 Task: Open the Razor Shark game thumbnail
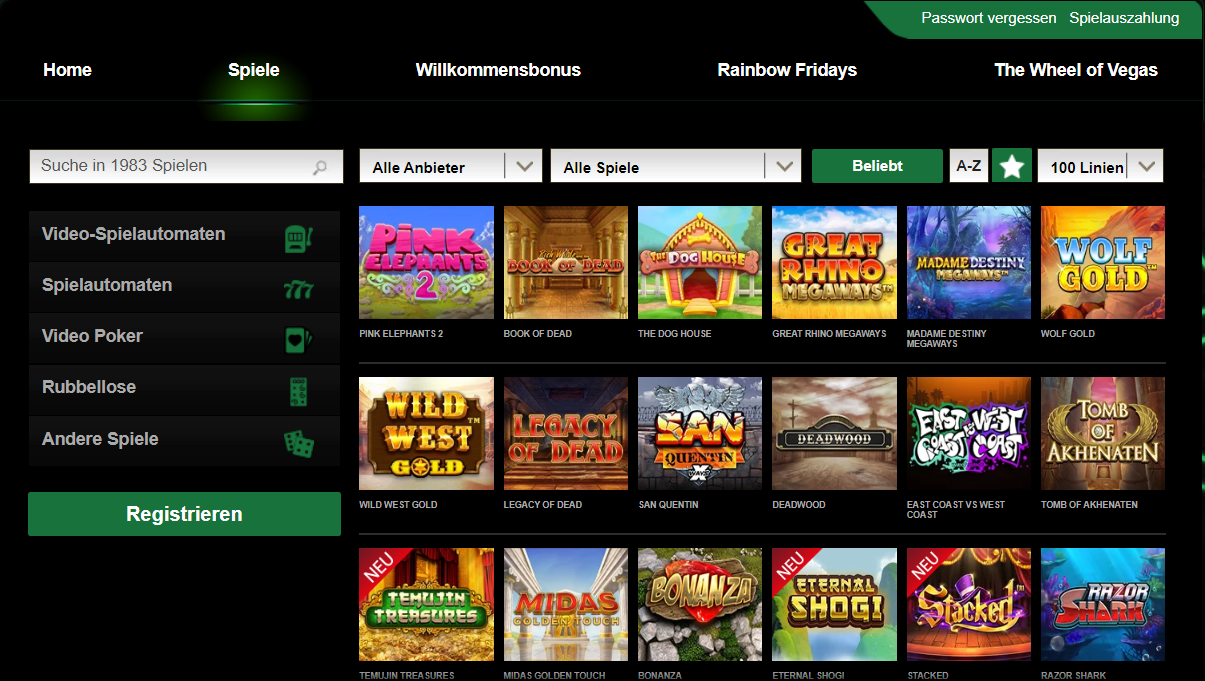tap(1103, 604)
